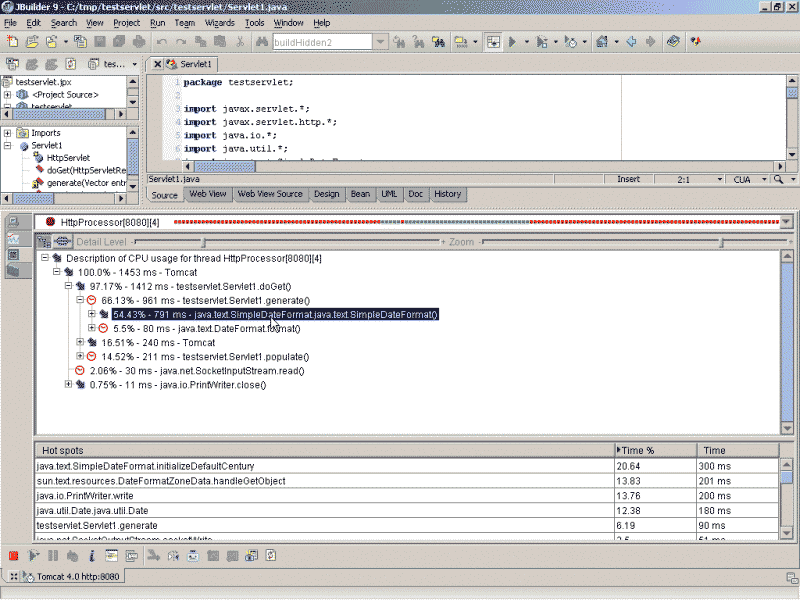The height and width of the screenshot is (600, 800).
Task: Click the red Stop program icon
Action: [x=13, y=555]
